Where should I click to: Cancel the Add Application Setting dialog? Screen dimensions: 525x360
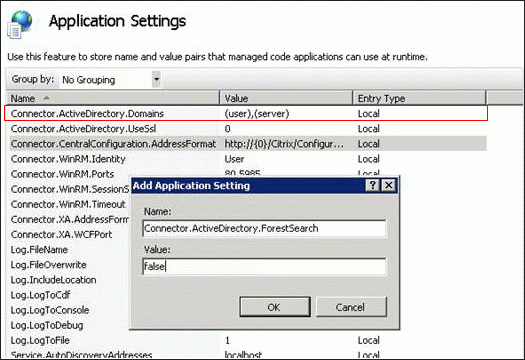[351, 307]
